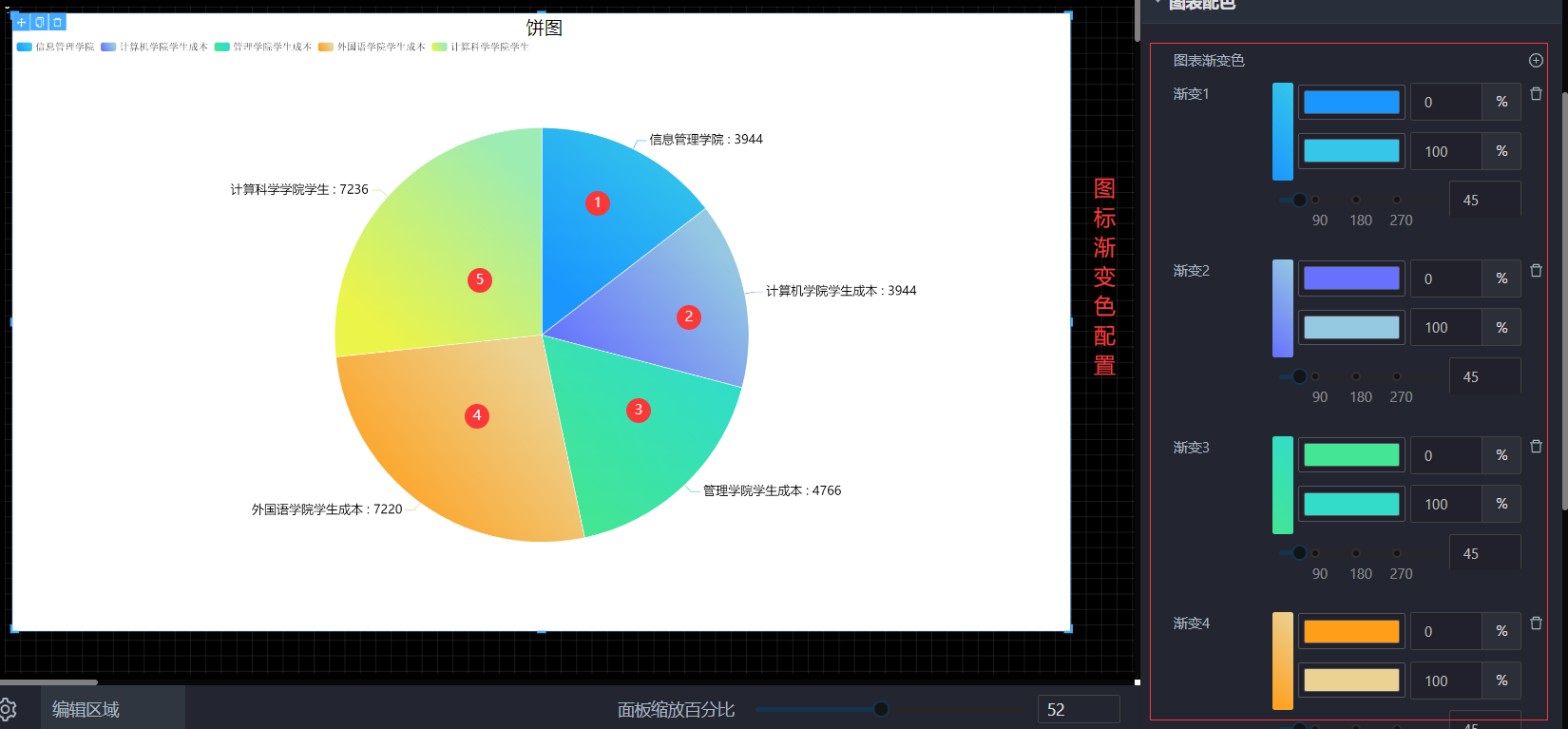1568x729 pixels.
Task: Delete the pie chart with the trash icon
Action: [57, 22]
